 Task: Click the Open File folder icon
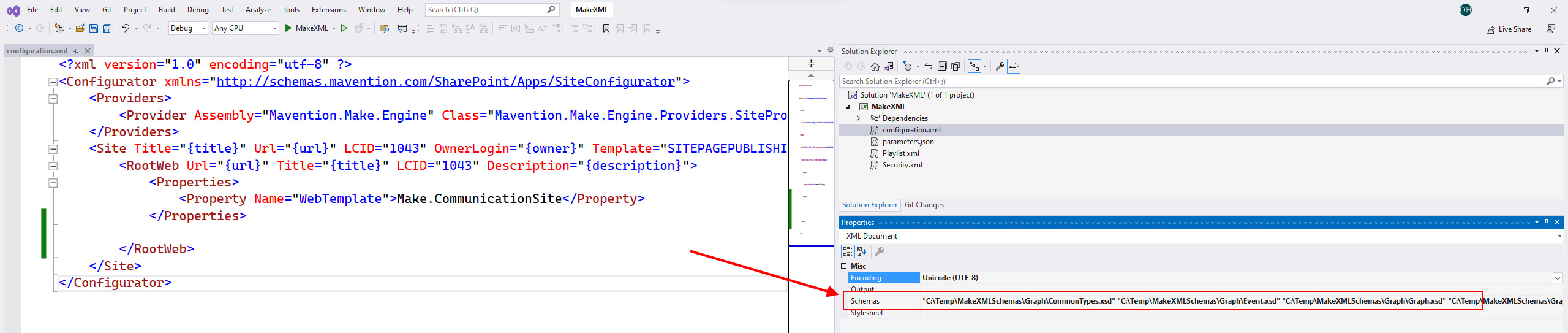tap(80, 28)
